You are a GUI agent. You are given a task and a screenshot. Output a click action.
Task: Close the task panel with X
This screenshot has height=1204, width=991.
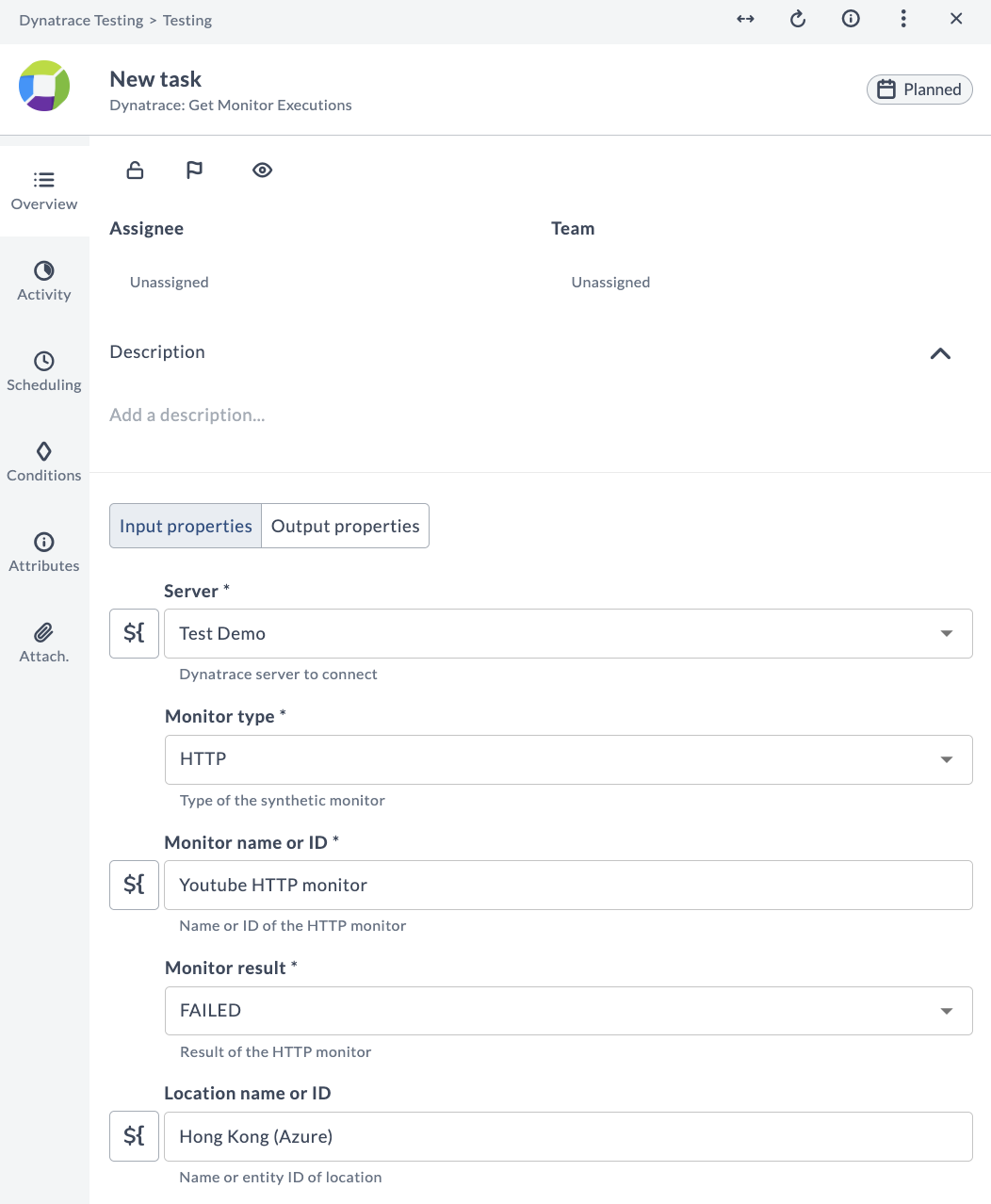pos(956,19)
